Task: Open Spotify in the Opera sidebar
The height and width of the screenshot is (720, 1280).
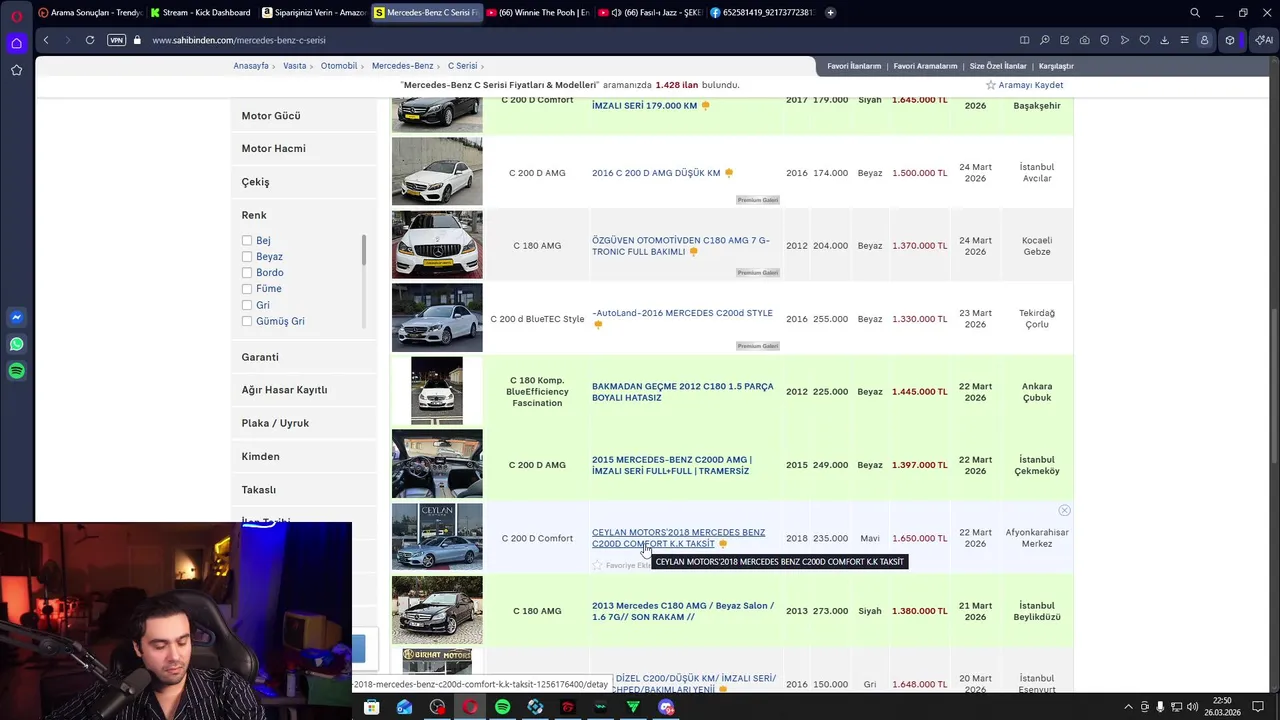Action: click(16, 371)
